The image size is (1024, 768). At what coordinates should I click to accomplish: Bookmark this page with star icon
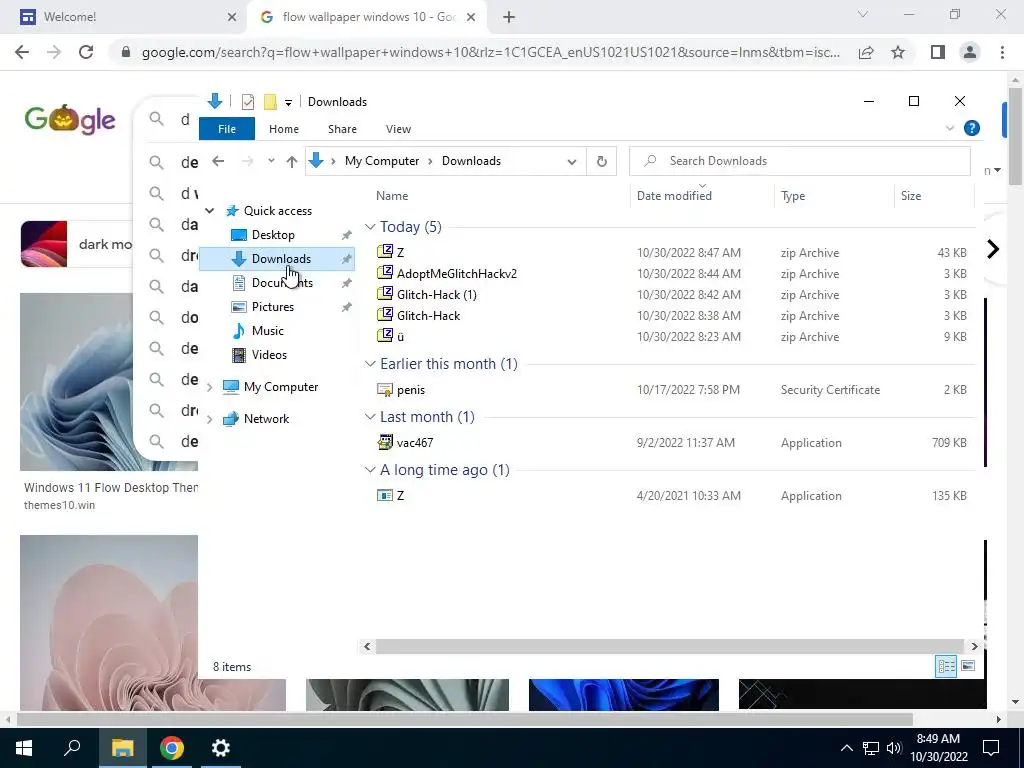pyautogui.click(x=898, y=52)
